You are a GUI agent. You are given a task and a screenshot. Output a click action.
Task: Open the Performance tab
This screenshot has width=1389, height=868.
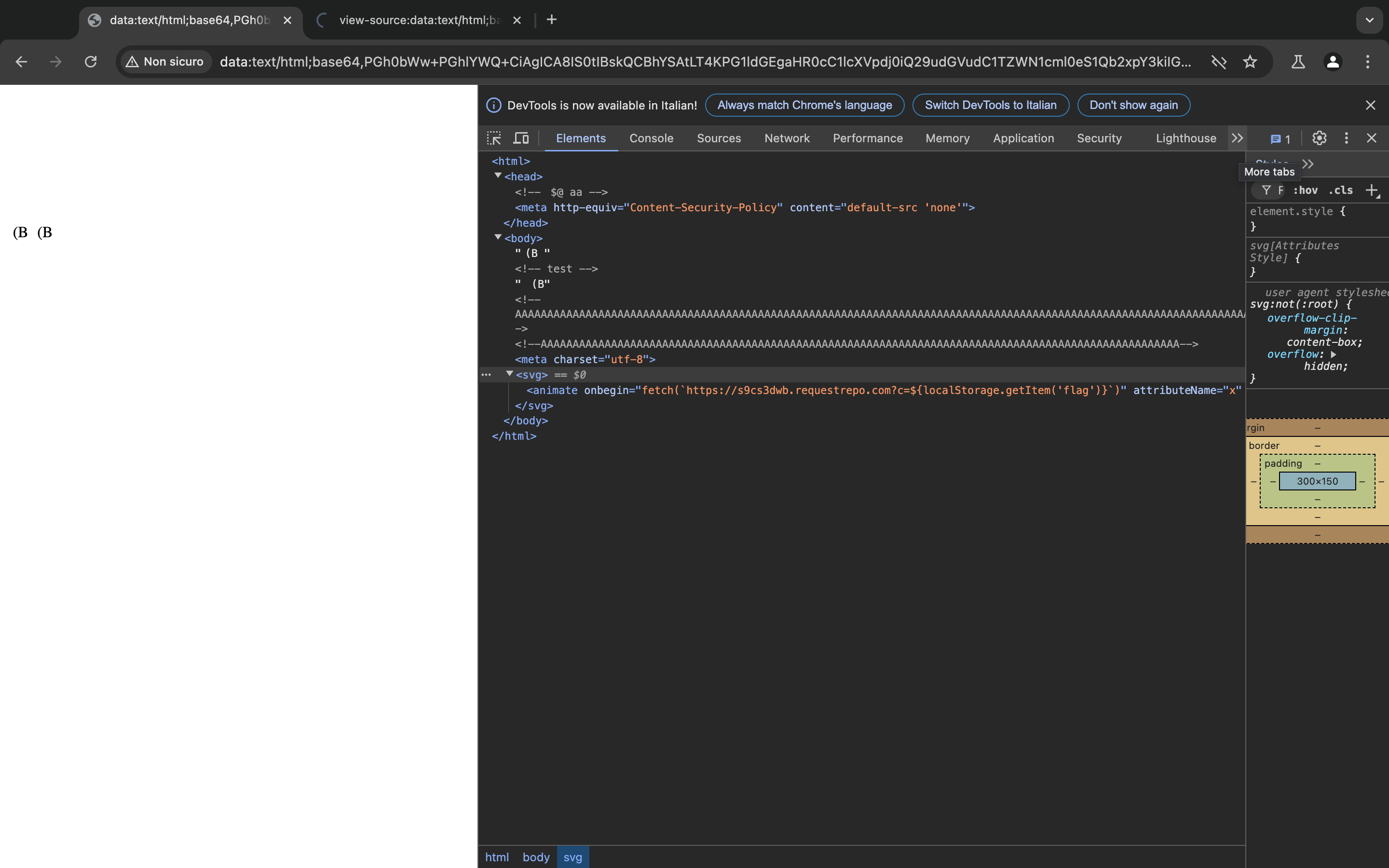[x=868, y=138]
